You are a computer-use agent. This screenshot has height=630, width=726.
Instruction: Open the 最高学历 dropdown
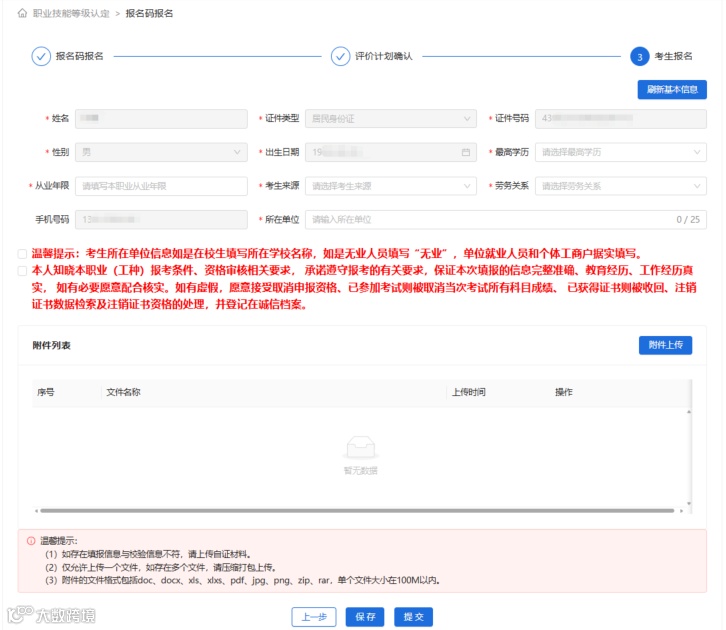(x=620, y=152)
